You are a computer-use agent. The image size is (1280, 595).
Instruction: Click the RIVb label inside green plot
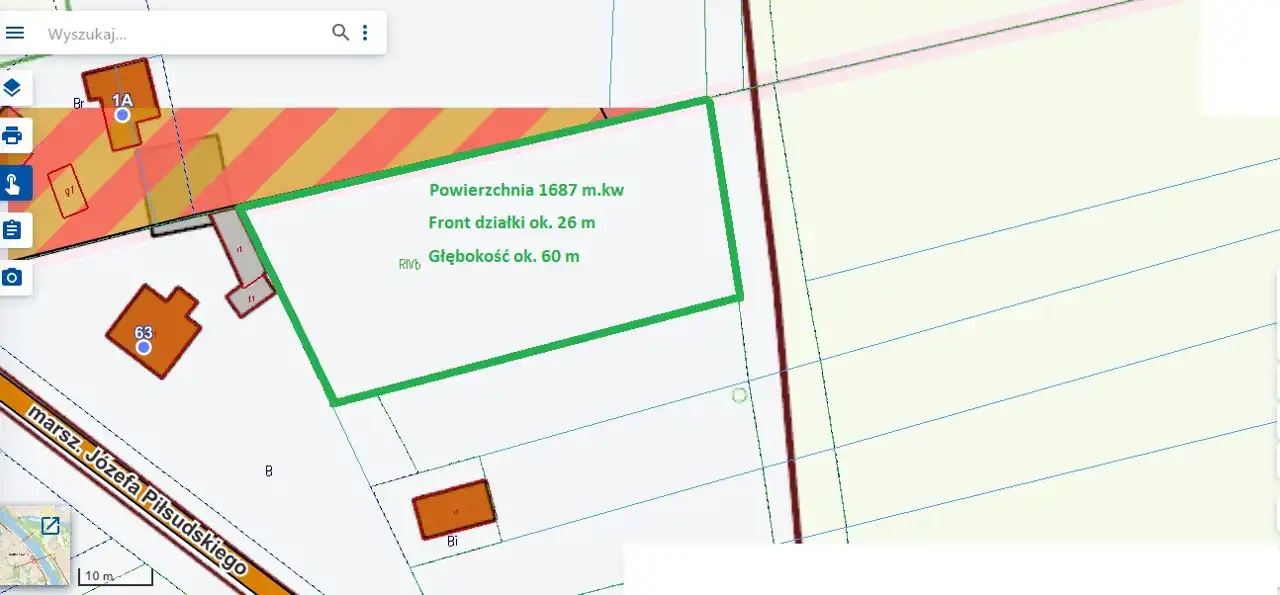[409, 265]
